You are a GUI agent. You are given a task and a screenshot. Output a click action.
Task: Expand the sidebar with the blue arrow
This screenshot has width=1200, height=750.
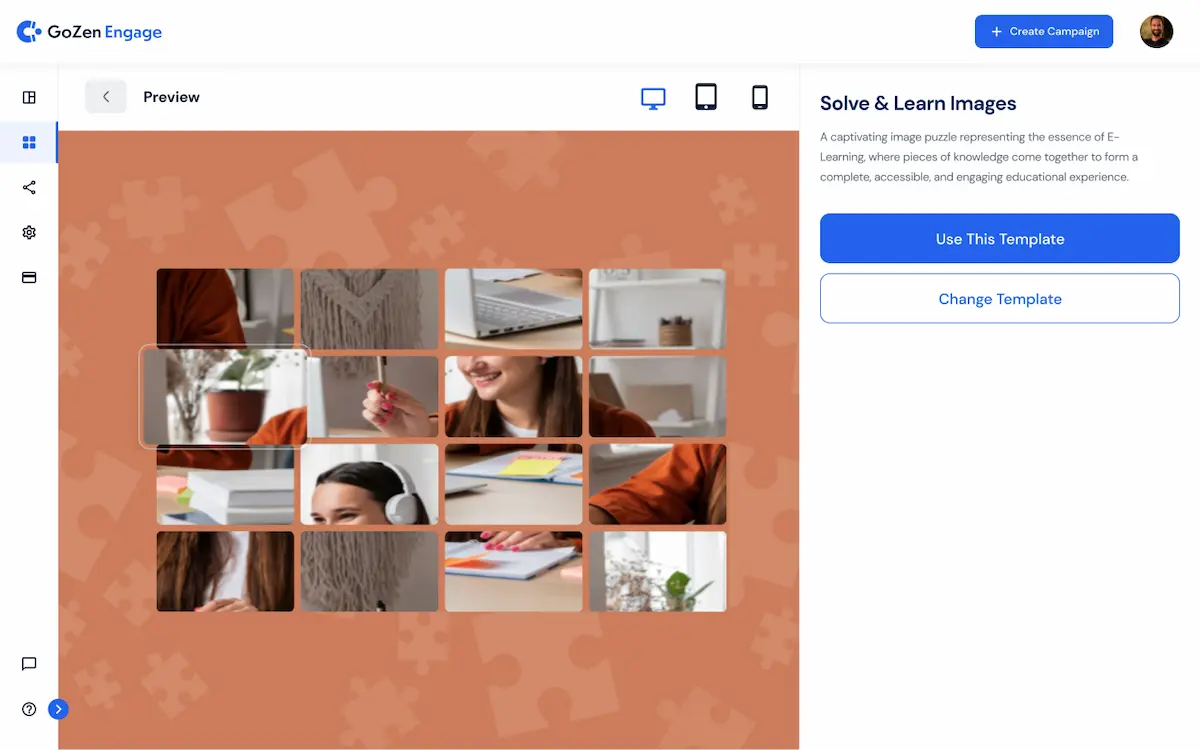[x=58, y=709]
